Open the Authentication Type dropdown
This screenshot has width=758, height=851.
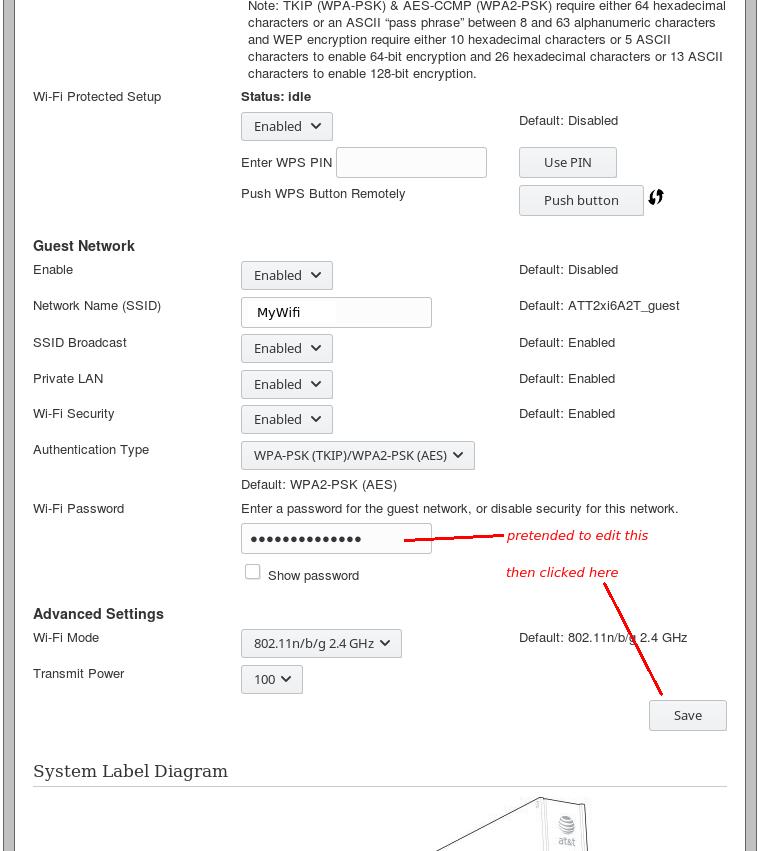coord(358,456)
